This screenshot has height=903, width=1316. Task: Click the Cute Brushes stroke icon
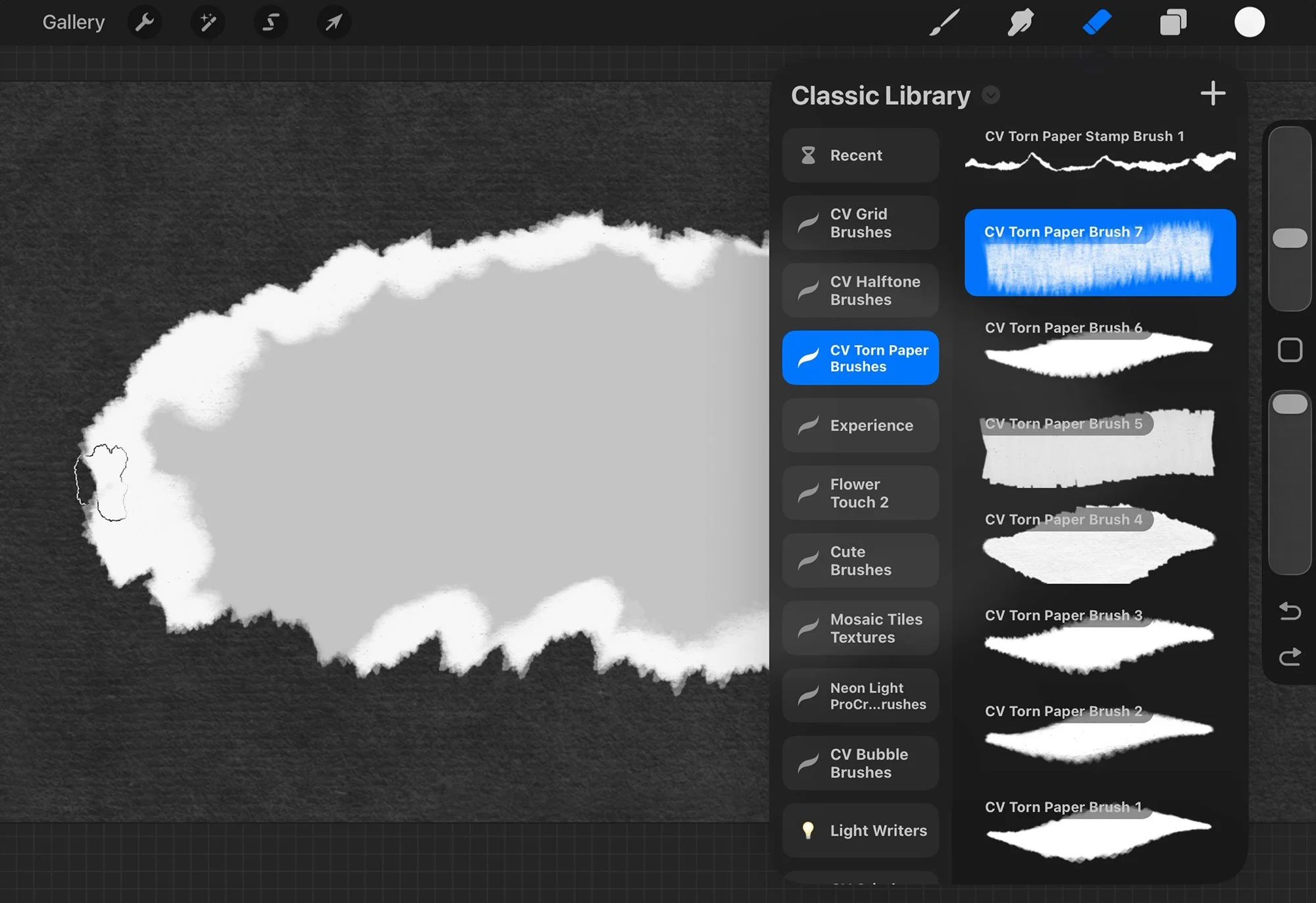(x=808, y=561)
